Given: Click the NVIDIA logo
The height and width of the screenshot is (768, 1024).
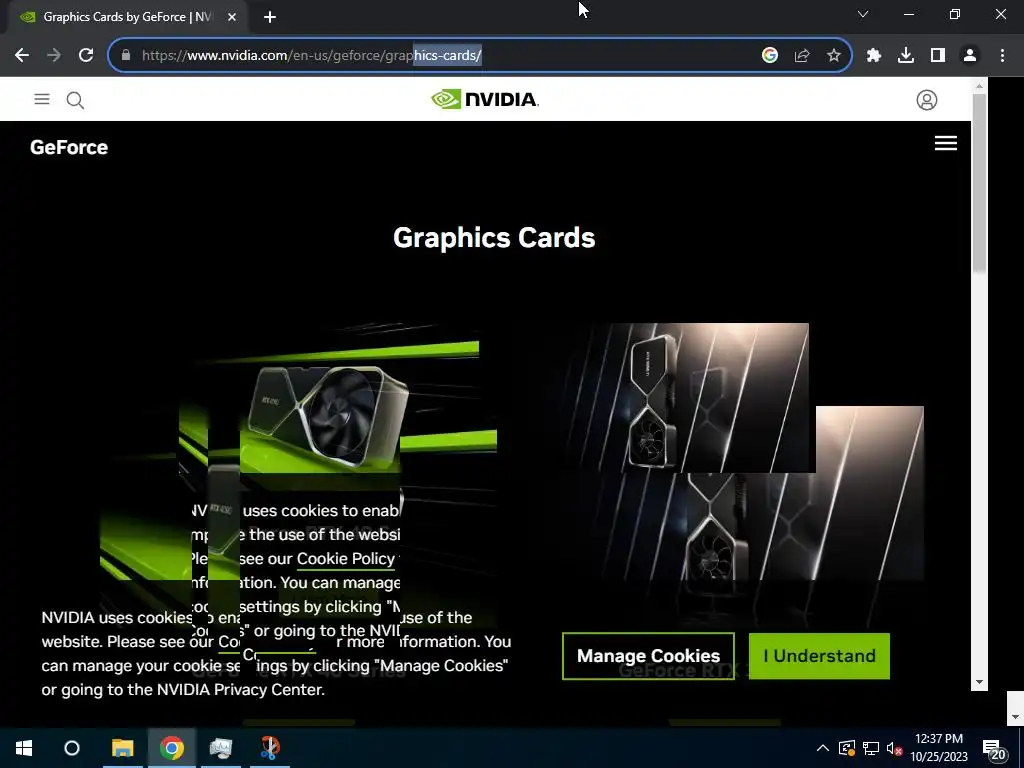Looking at the screenshot, I should [x=485, y=99].
